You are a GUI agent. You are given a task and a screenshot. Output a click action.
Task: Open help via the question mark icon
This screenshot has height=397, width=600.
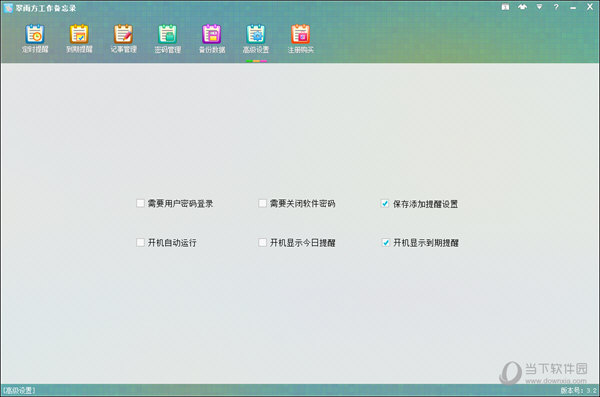coord(556,7)
